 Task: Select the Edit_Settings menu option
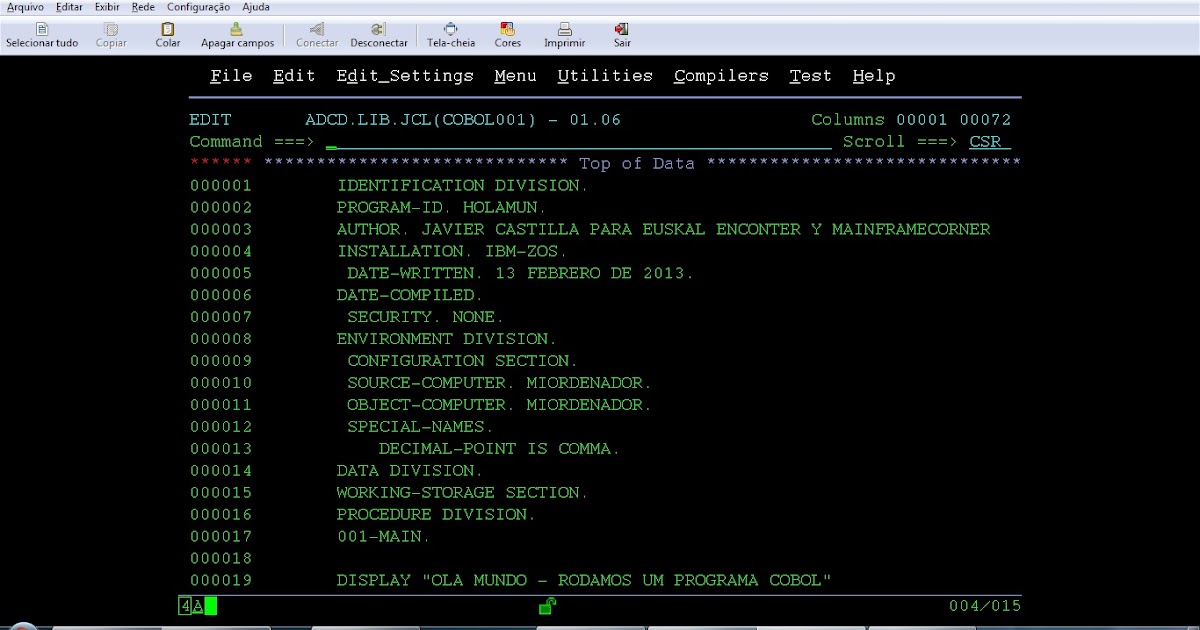405,75
